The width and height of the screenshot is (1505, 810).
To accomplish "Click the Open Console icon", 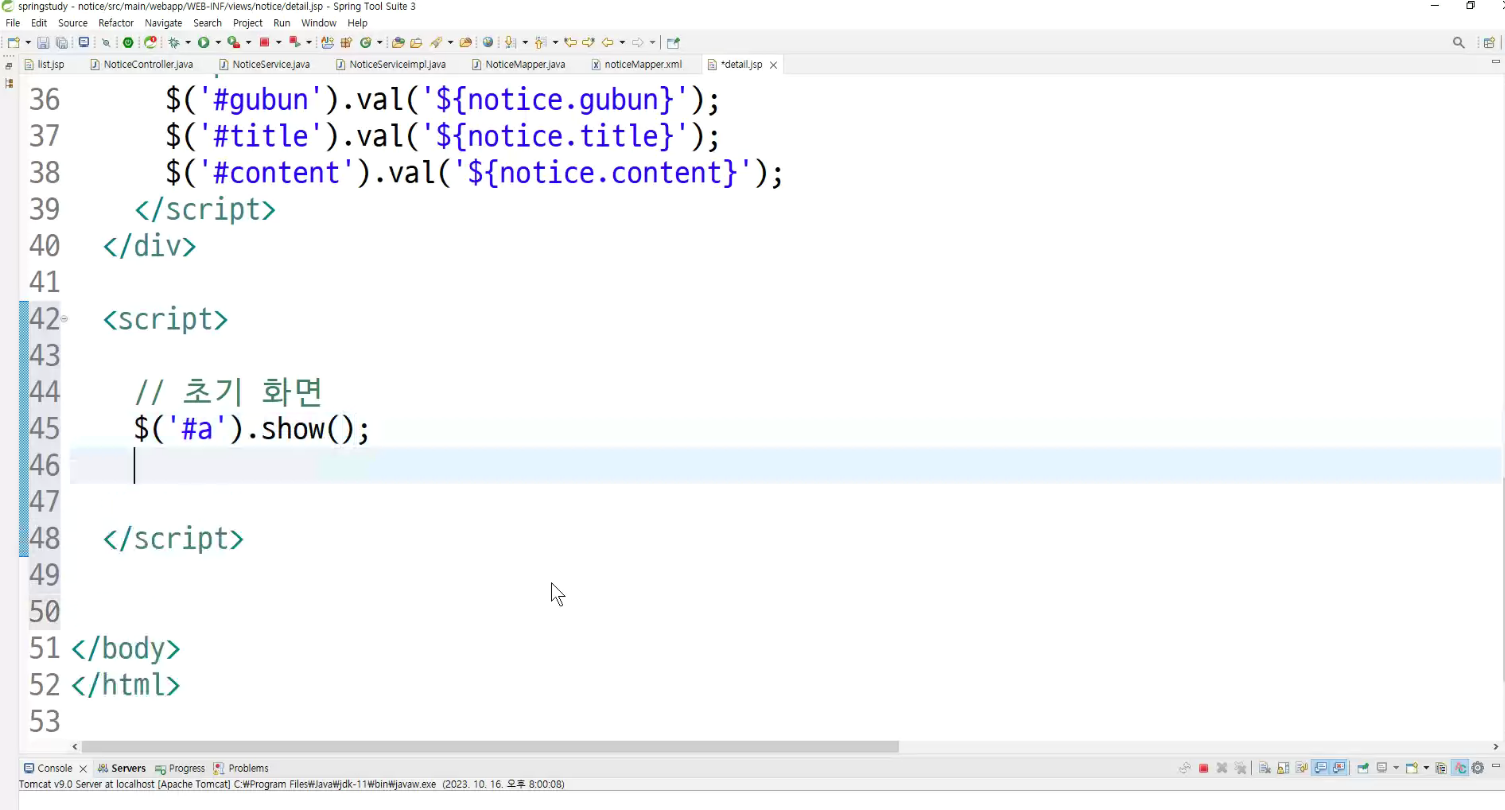I will click(x=1411, y=768).
